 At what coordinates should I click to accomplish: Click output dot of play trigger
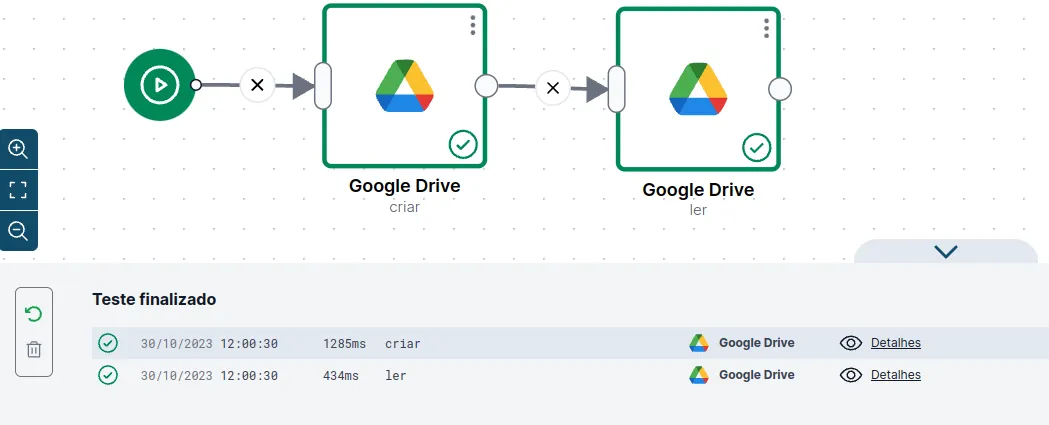pyautogui.click(x=196, y=84)
